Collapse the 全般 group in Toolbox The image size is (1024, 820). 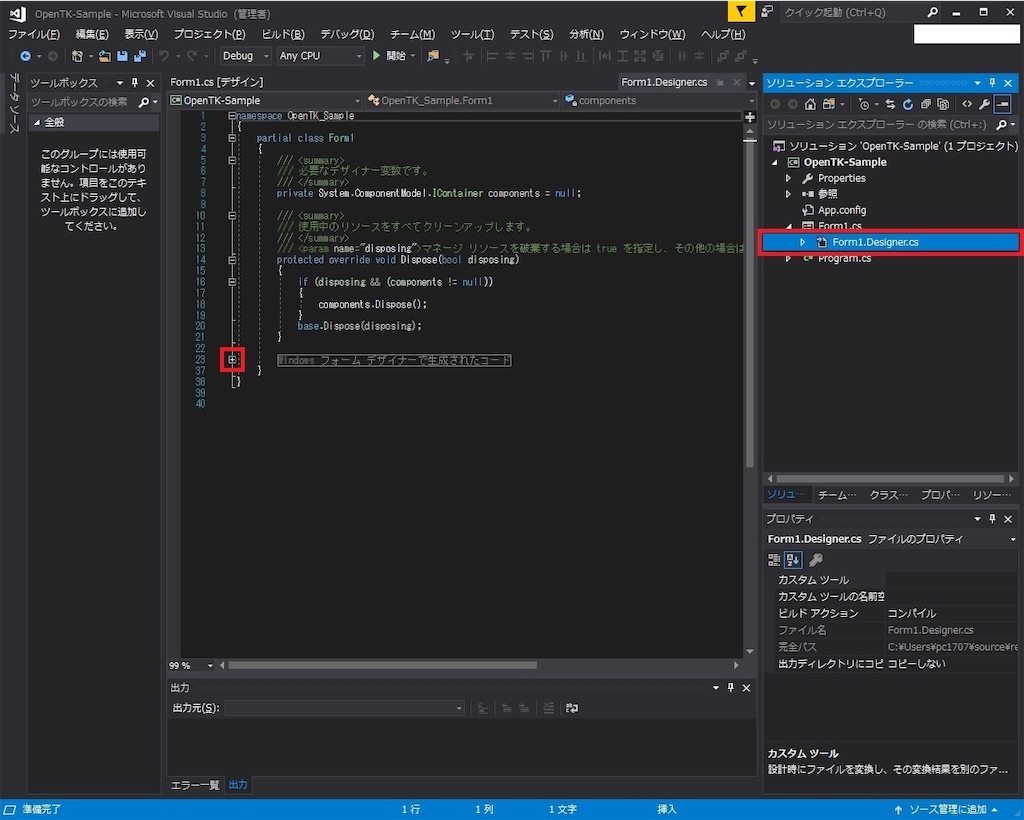[x=37, y=122]
